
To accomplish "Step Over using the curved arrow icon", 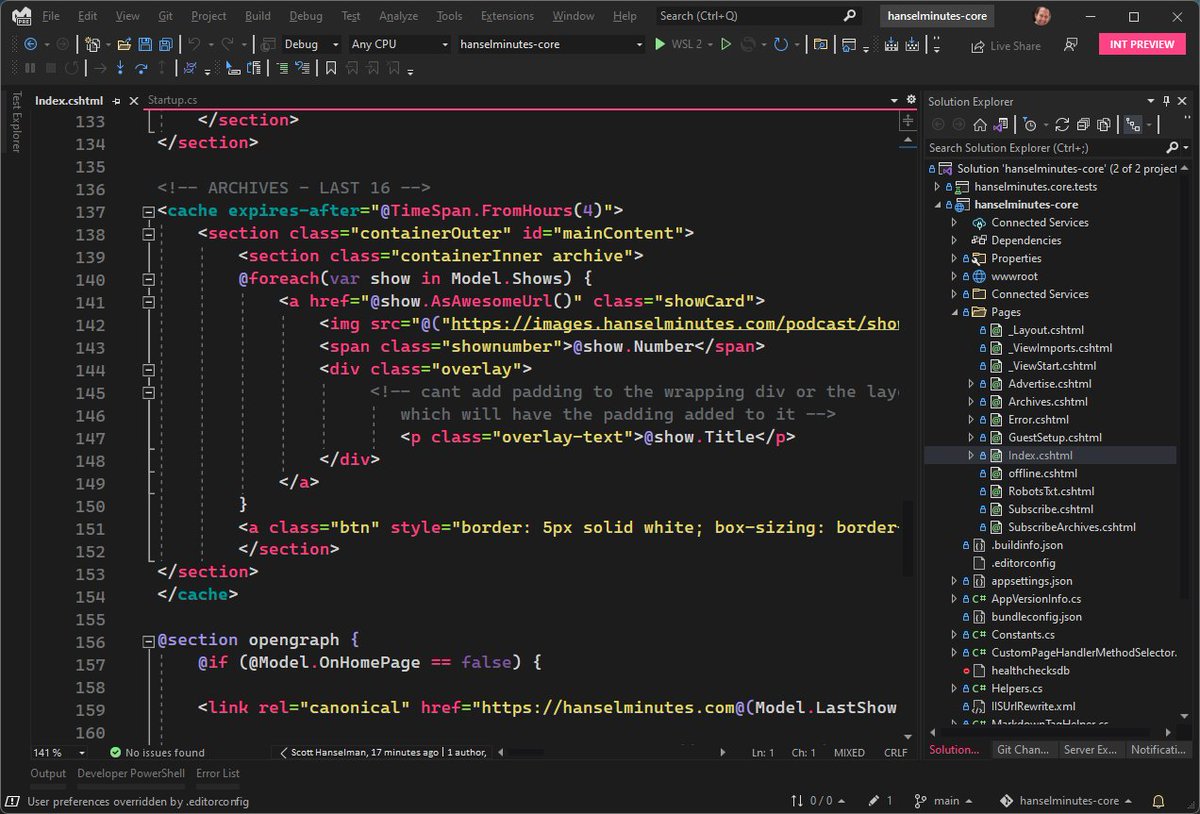I will pos(142,68).
